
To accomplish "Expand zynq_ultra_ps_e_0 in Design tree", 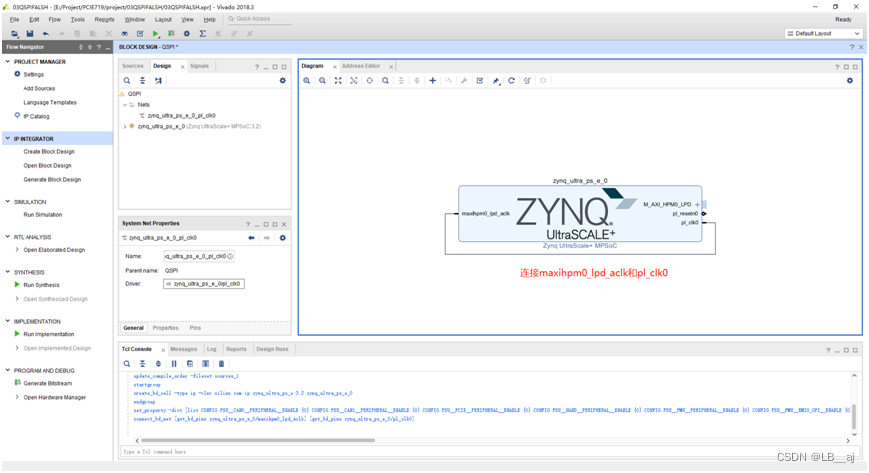I will coord(125,126).
